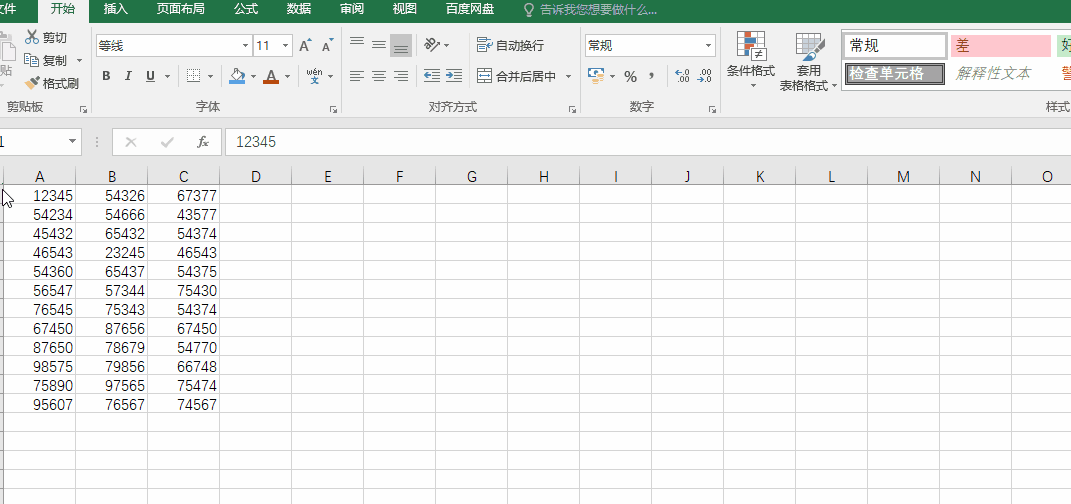1071x504 pixels.
Task: Click the Insert Function fx button
Action: pyautogui.click(x=203, y=141)
